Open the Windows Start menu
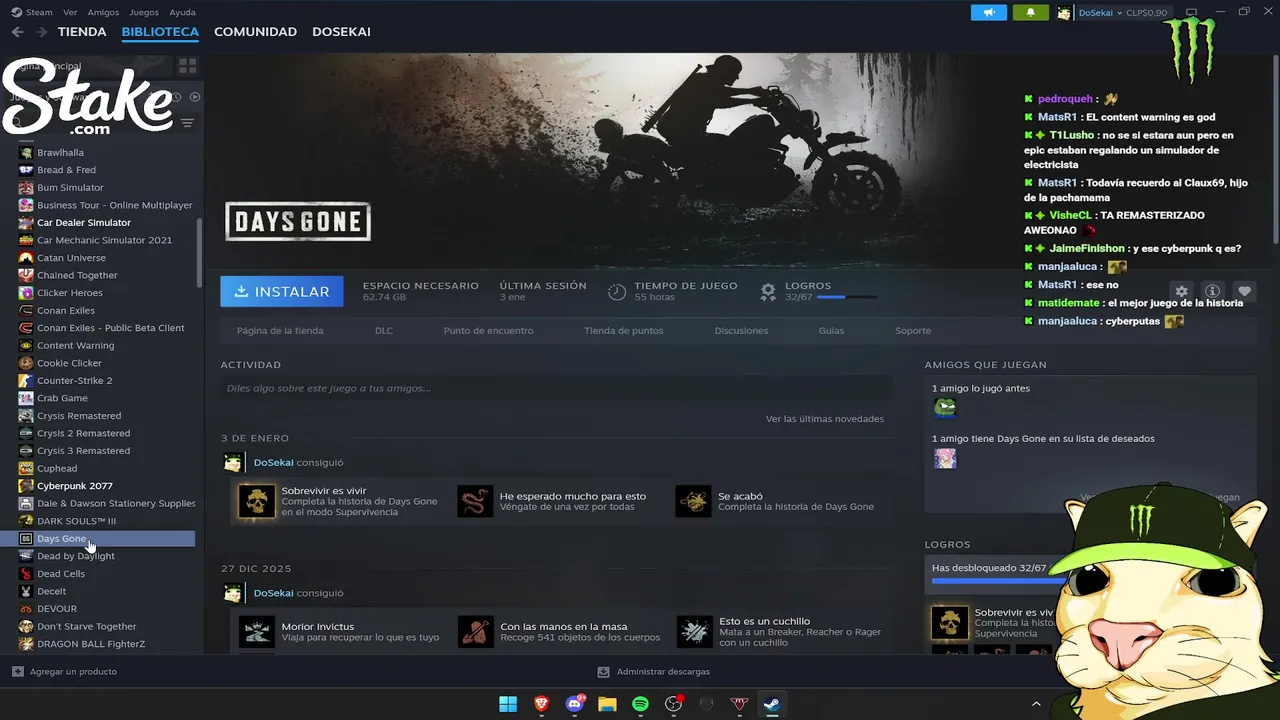This screenshot has width=1280, height=720. 508,704
